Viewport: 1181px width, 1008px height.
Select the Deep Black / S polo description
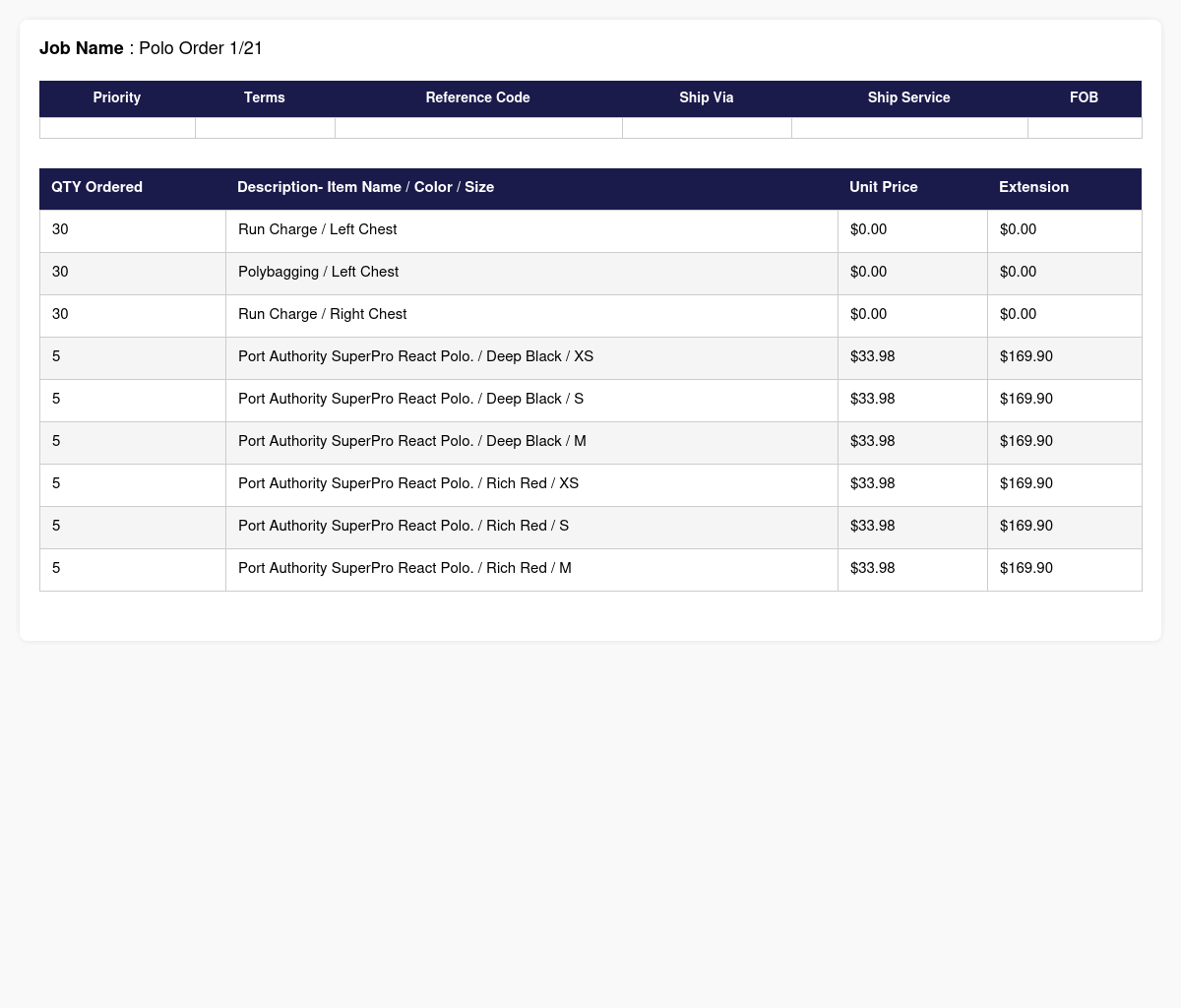[410, 399]
